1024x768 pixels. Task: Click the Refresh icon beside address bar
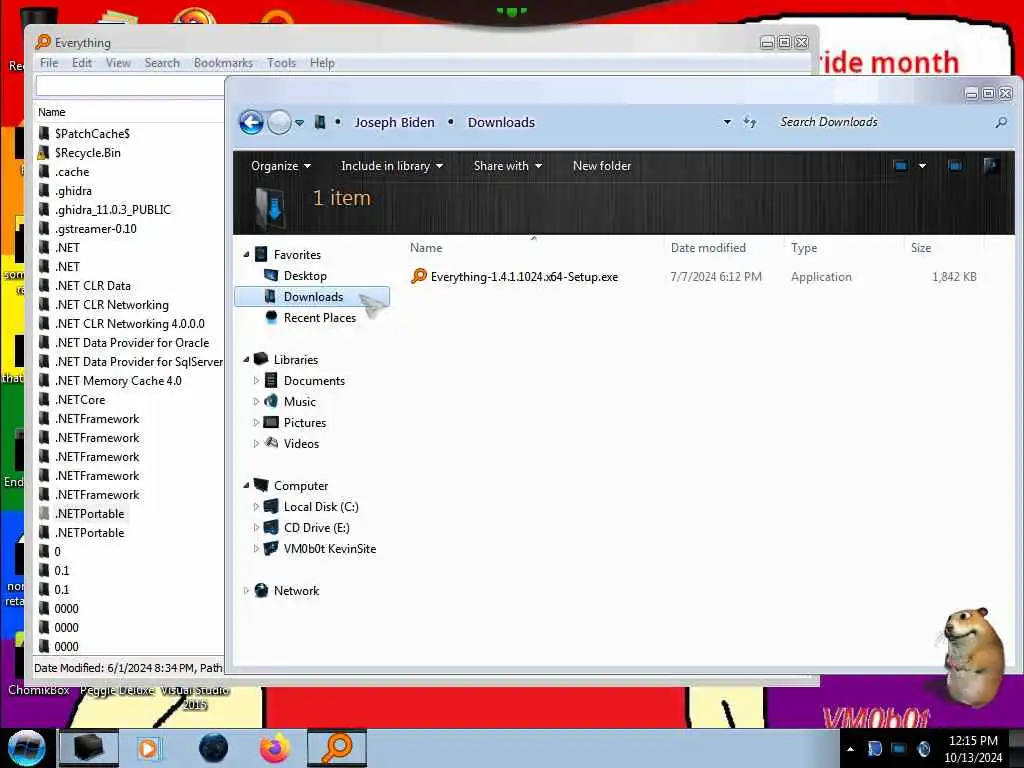[x=750, y=122]
